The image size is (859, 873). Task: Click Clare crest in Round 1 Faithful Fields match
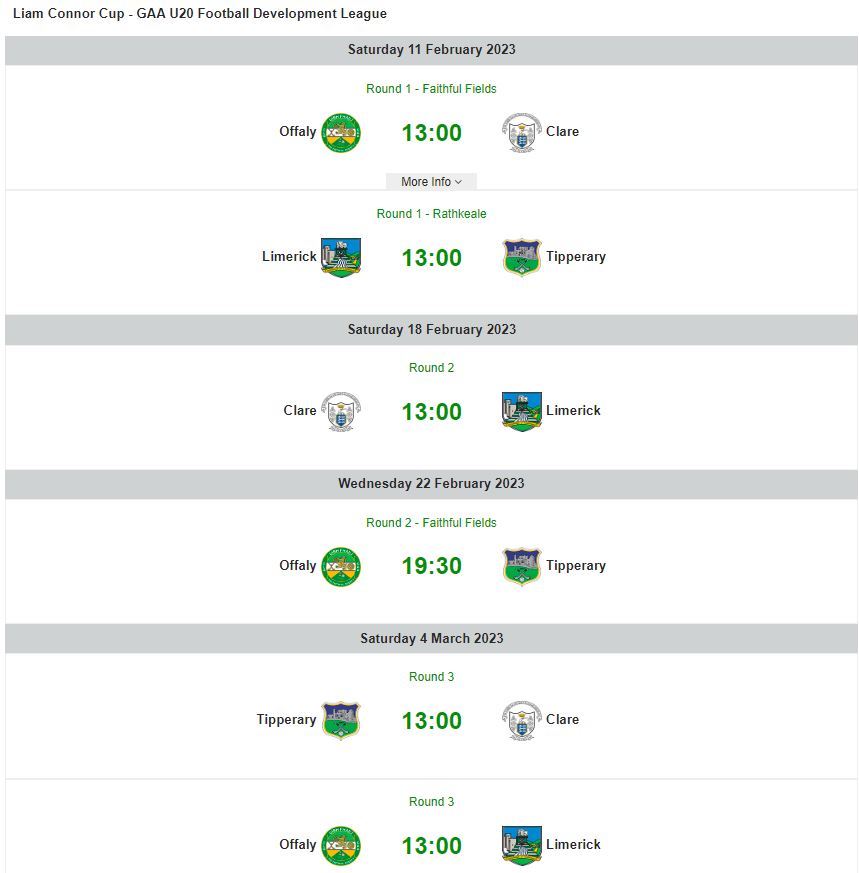point(522,132)
